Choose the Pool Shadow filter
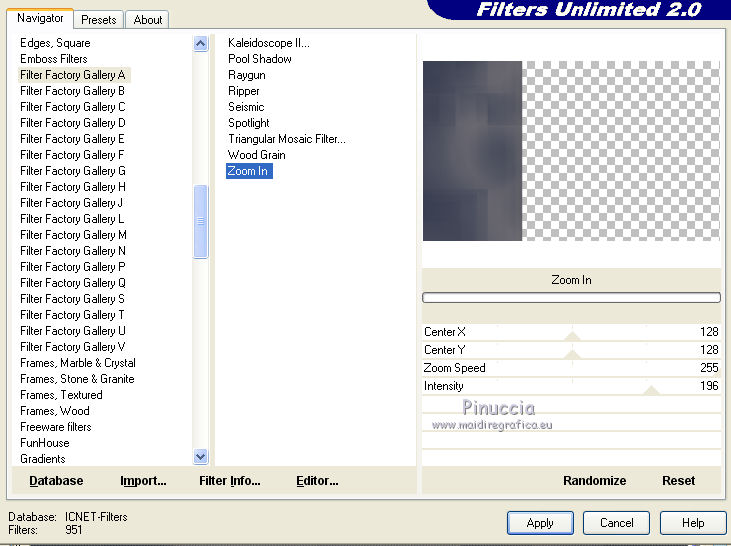 pos(260,59)
